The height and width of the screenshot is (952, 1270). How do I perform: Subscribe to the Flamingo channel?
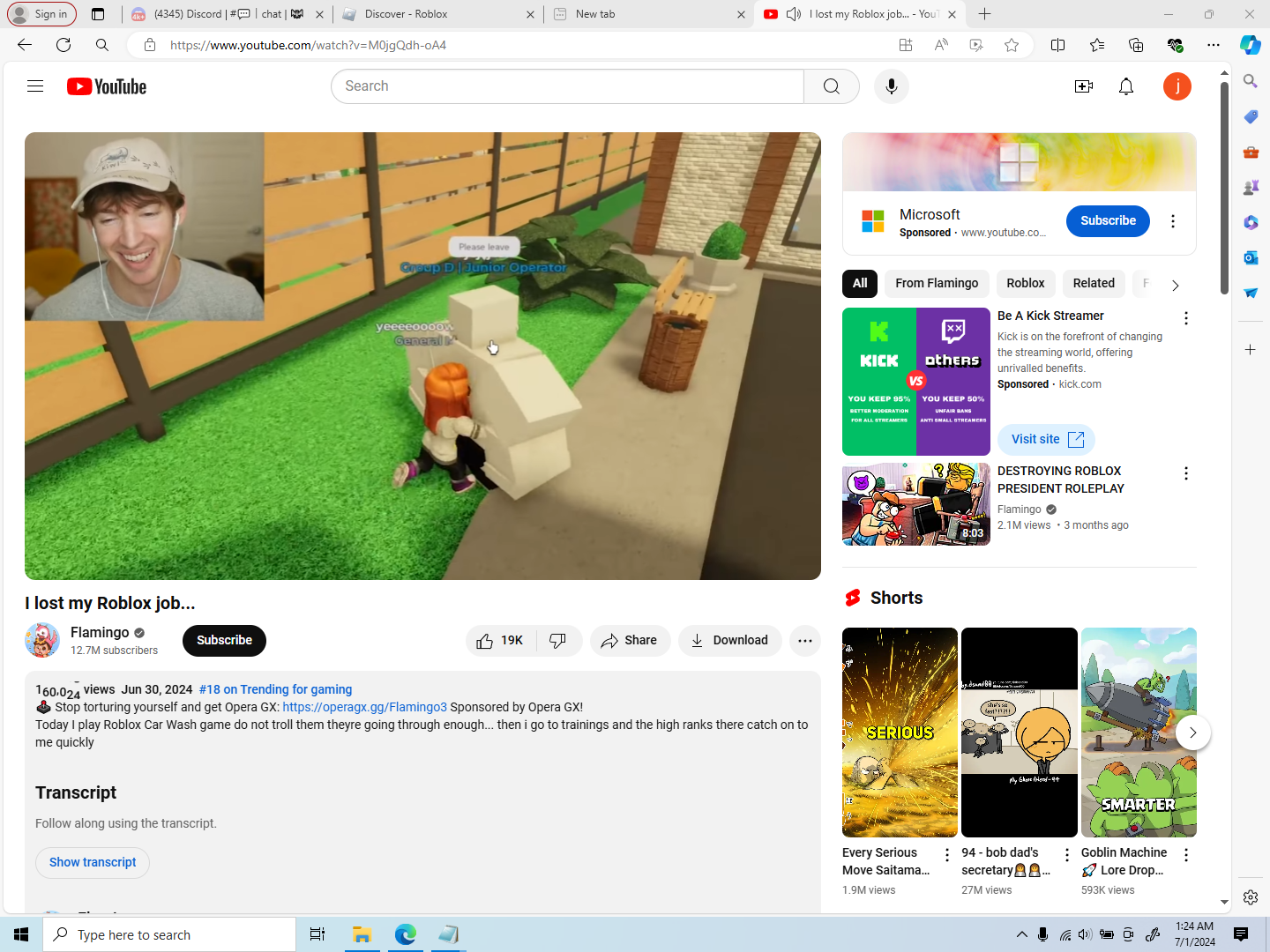click(224, 641)
